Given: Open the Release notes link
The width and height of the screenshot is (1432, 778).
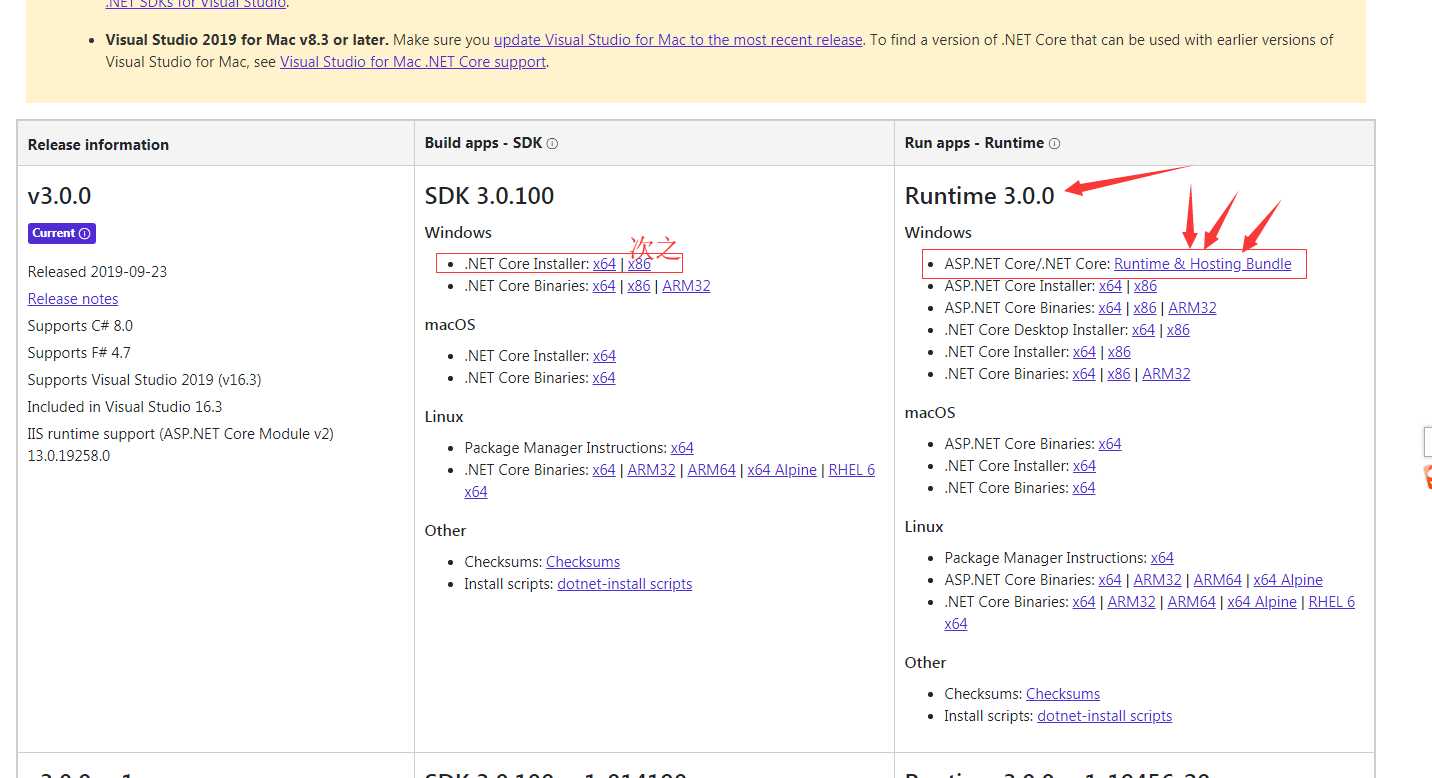Looking at the screenshot, I should (73, 299).
